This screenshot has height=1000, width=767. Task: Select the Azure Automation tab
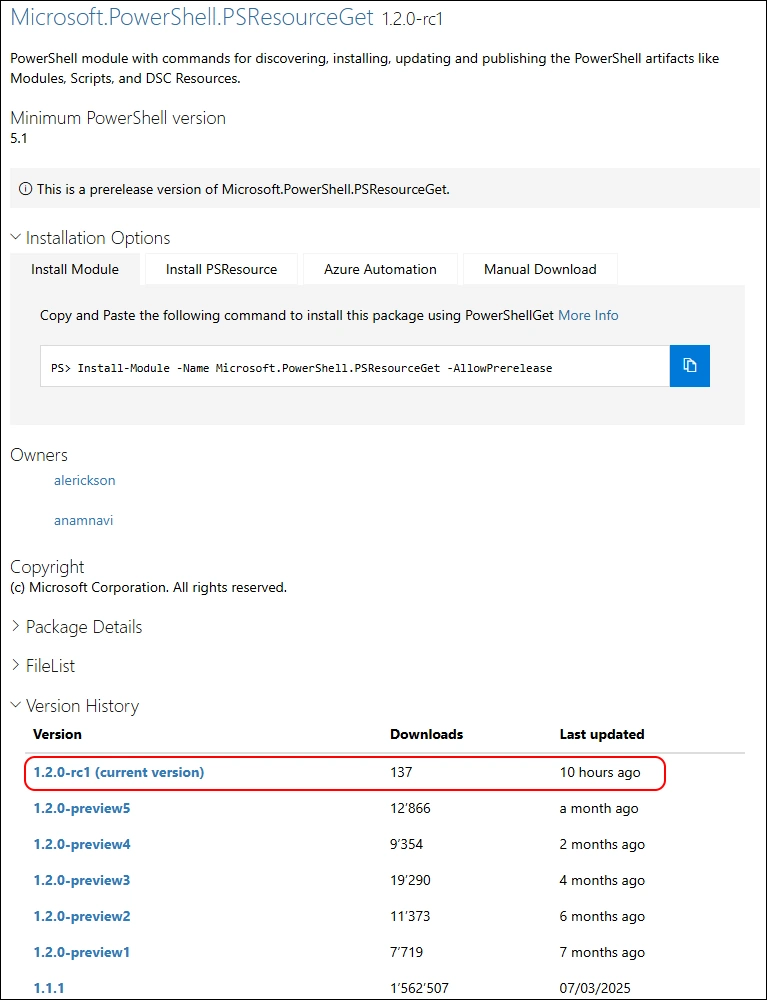point(380,269)
